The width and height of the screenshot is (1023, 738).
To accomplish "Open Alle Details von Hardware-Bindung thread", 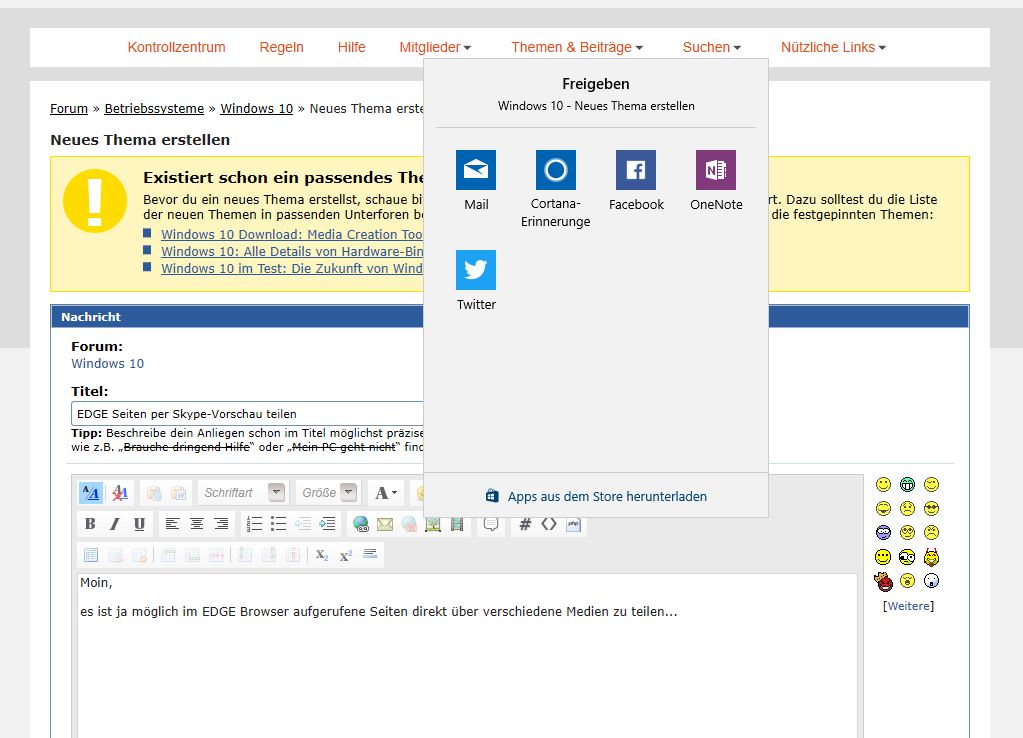I will [292, 251].
